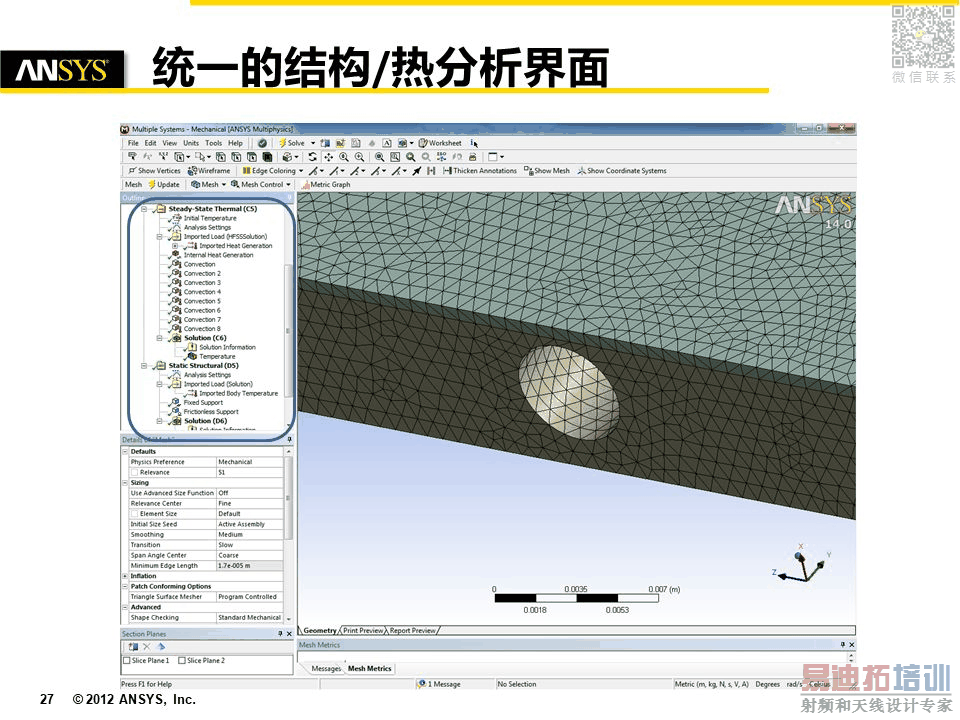Open the Worksheet view
The image size is (960, 720).
(x=440, y=143)
